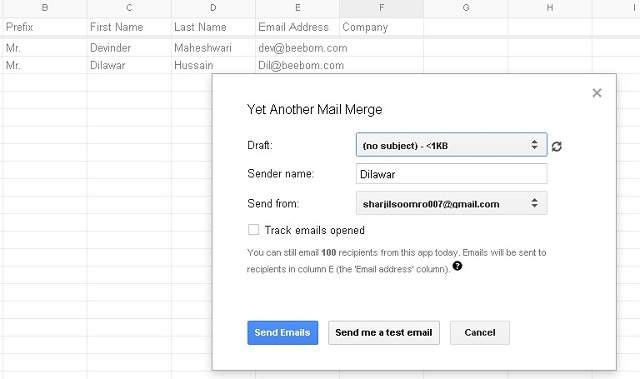Select the Prefix header cell
The height and width of the screenshot is (379, 640).
pos(45,27)
